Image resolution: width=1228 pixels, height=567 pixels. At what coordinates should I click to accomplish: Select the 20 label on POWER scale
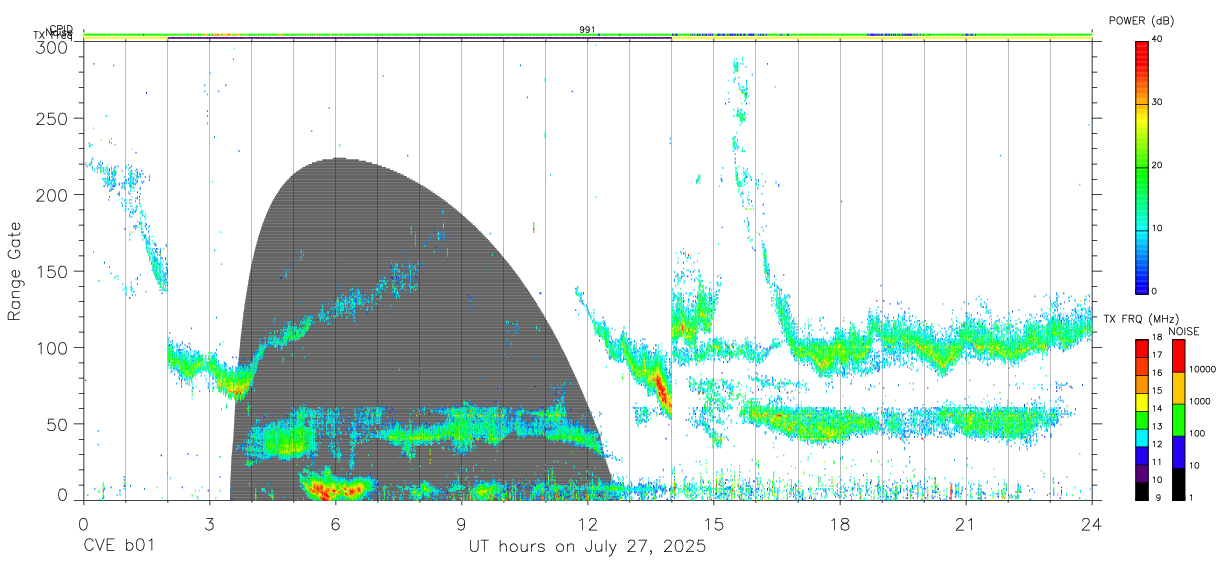click(1158, 166)
